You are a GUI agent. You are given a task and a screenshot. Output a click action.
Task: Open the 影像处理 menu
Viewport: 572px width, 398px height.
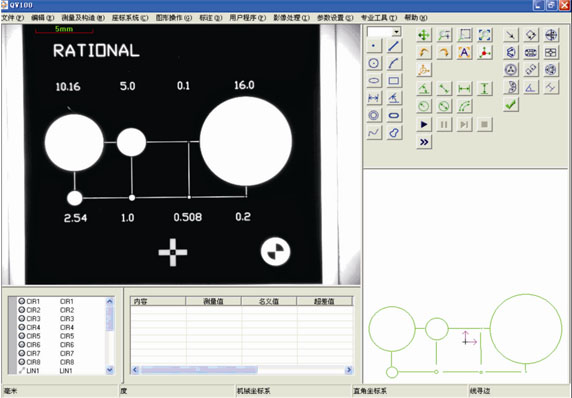coord(291,18)
